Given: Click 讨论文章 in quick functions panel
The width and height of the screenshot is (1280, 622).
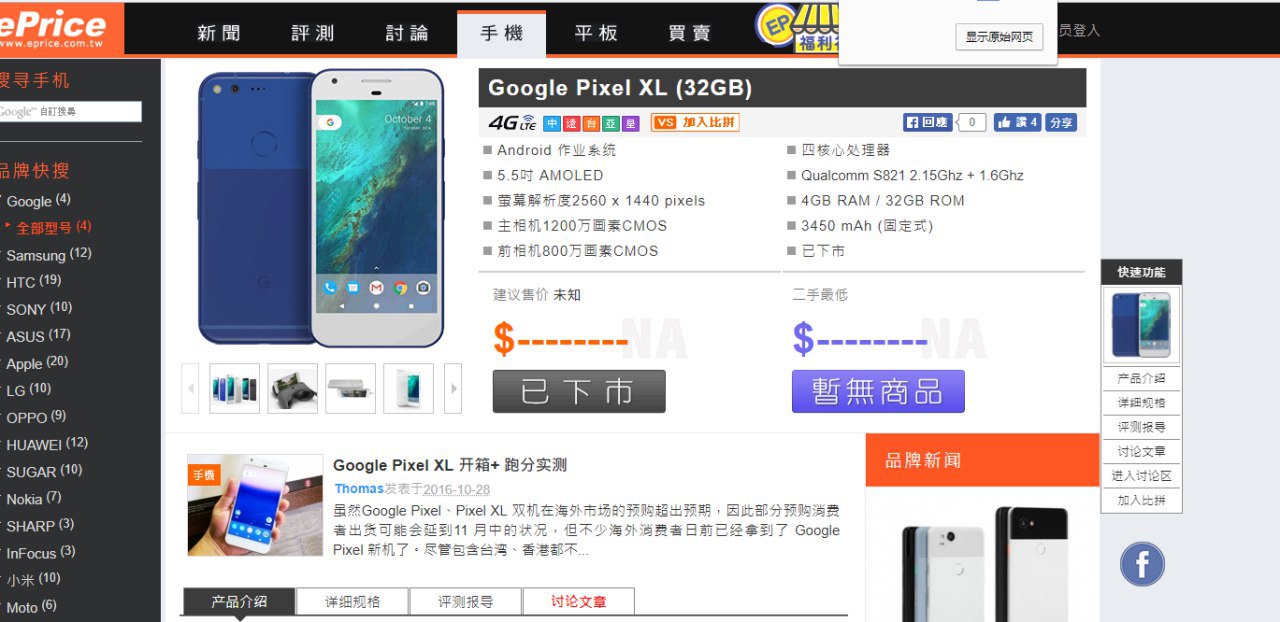Looking at the screenshot, I should coord(1141,452).
